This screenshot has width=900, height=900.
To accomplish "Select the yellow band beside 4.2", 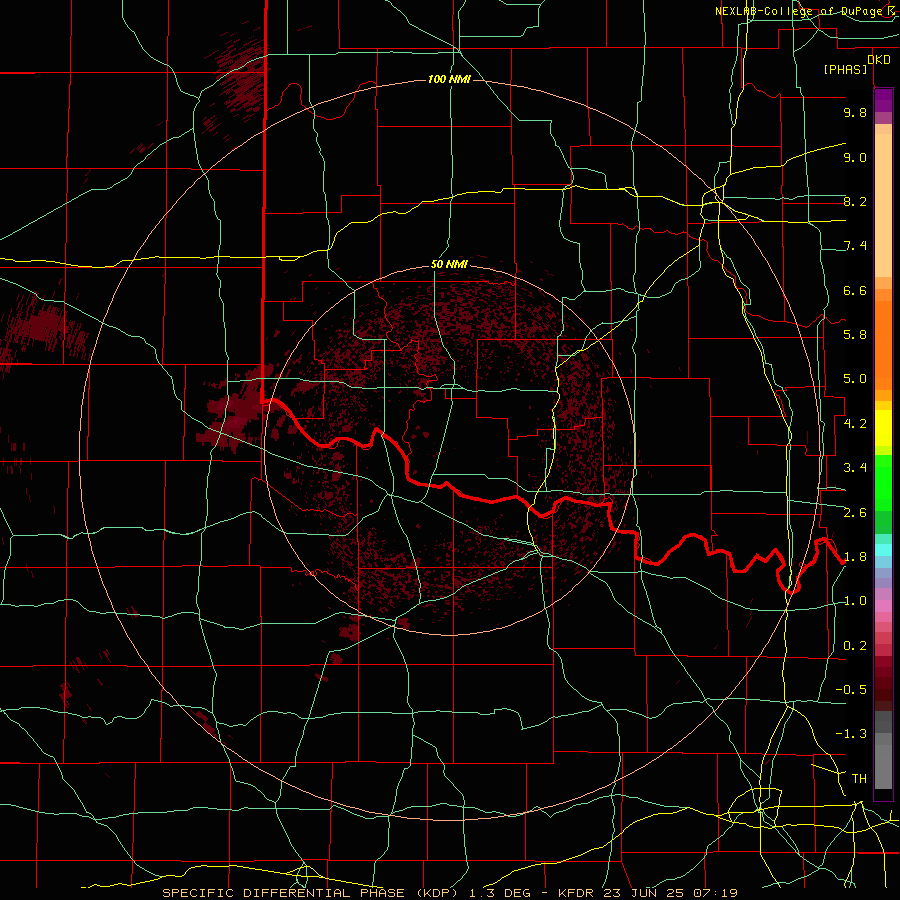I will [883, 428].
